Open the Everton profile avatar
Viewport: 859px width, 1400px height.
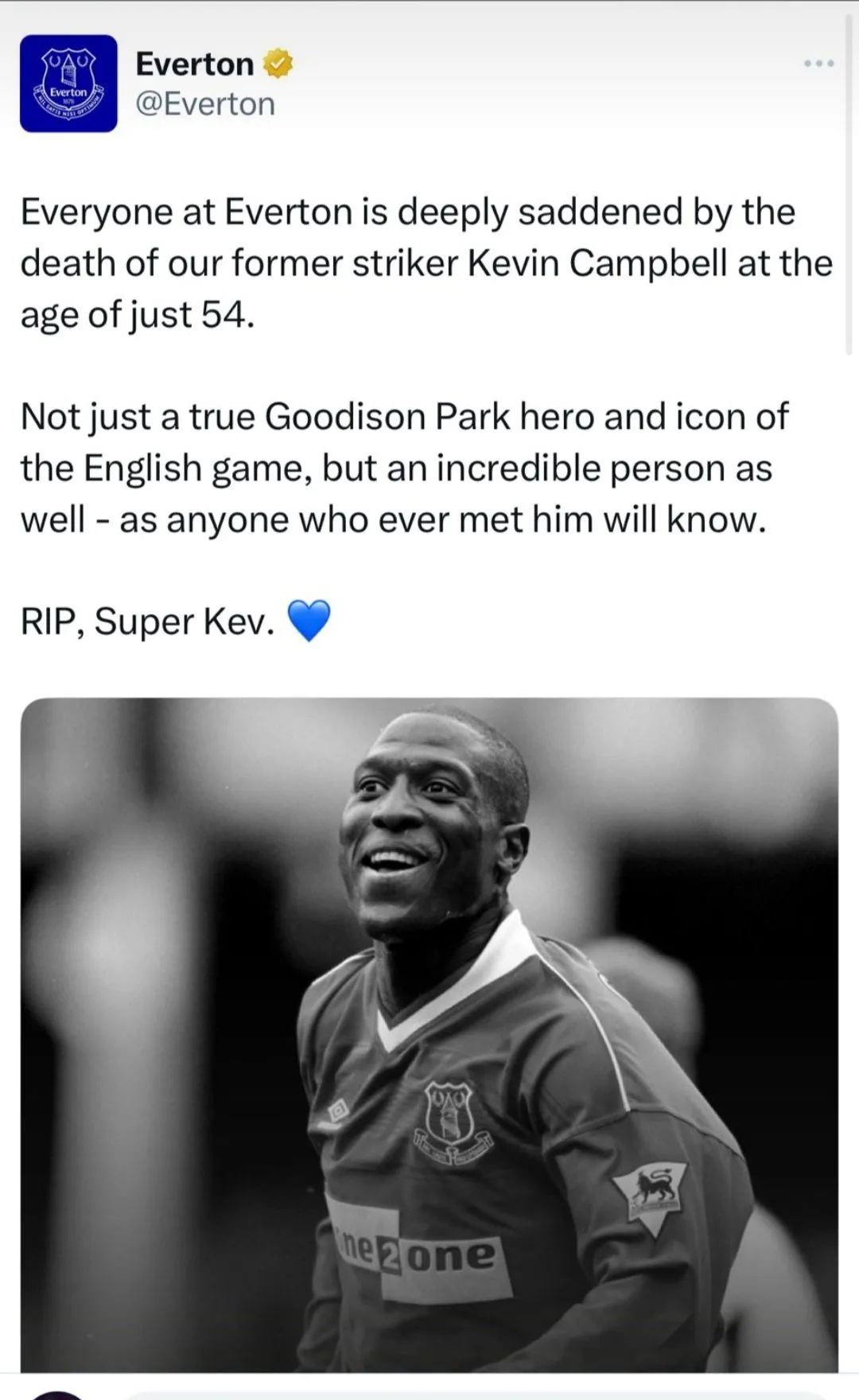68,84
